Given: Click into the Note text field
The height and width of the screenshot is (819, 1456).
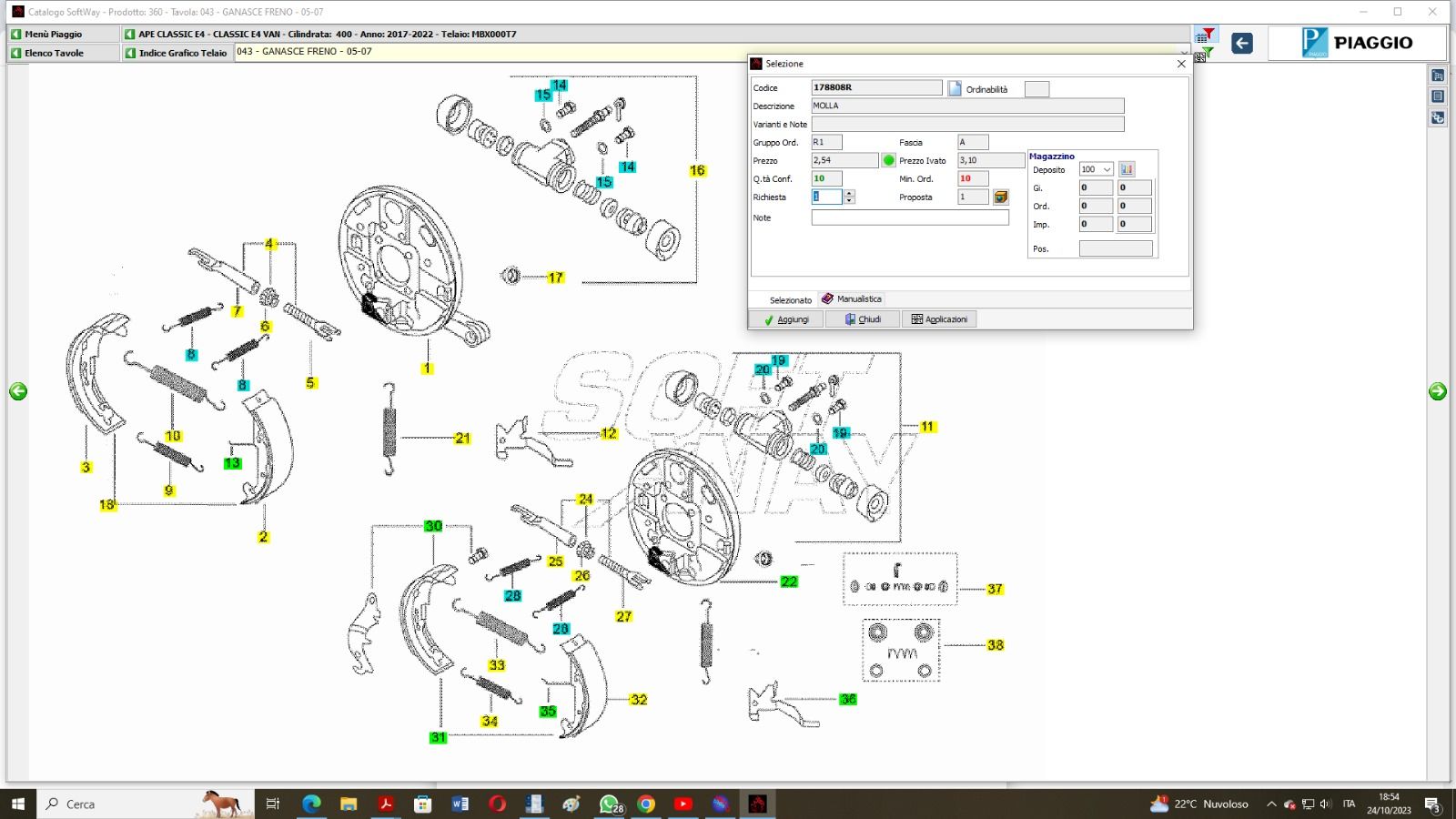Looking at the screenshot, I should pos(910,217).
